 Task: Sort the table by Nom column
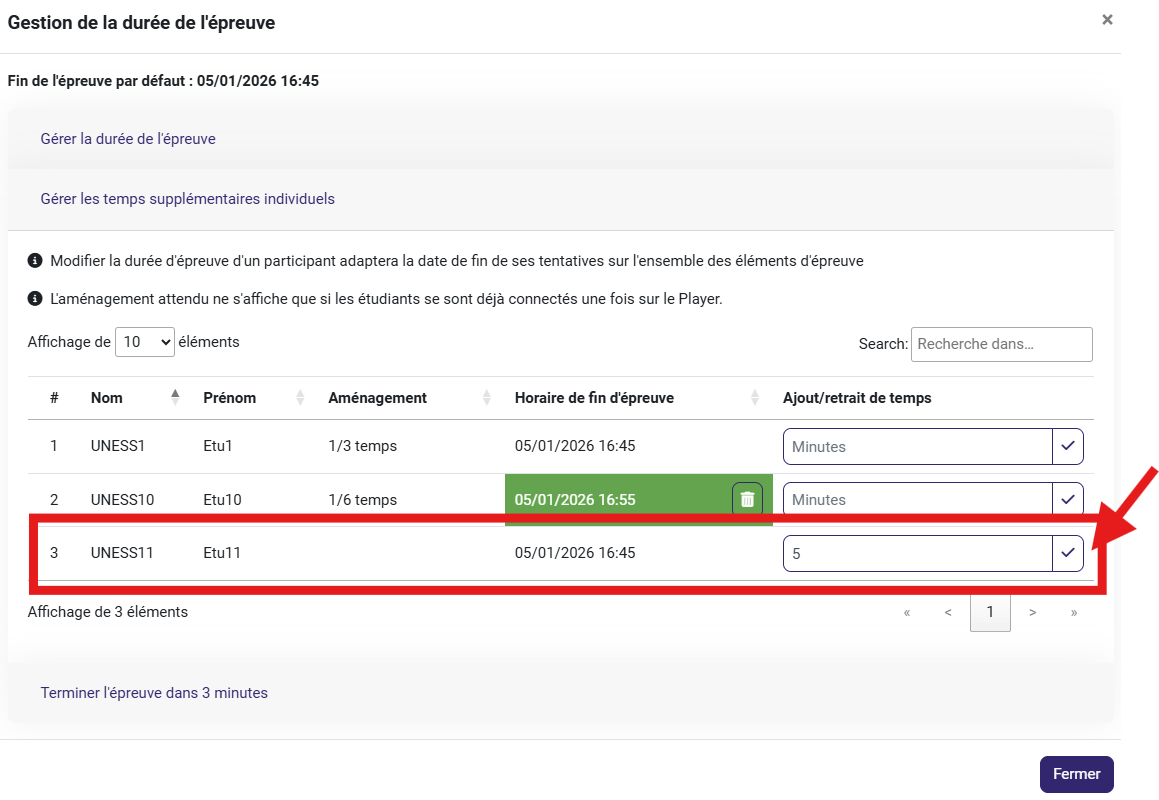(x=107, y=398)
